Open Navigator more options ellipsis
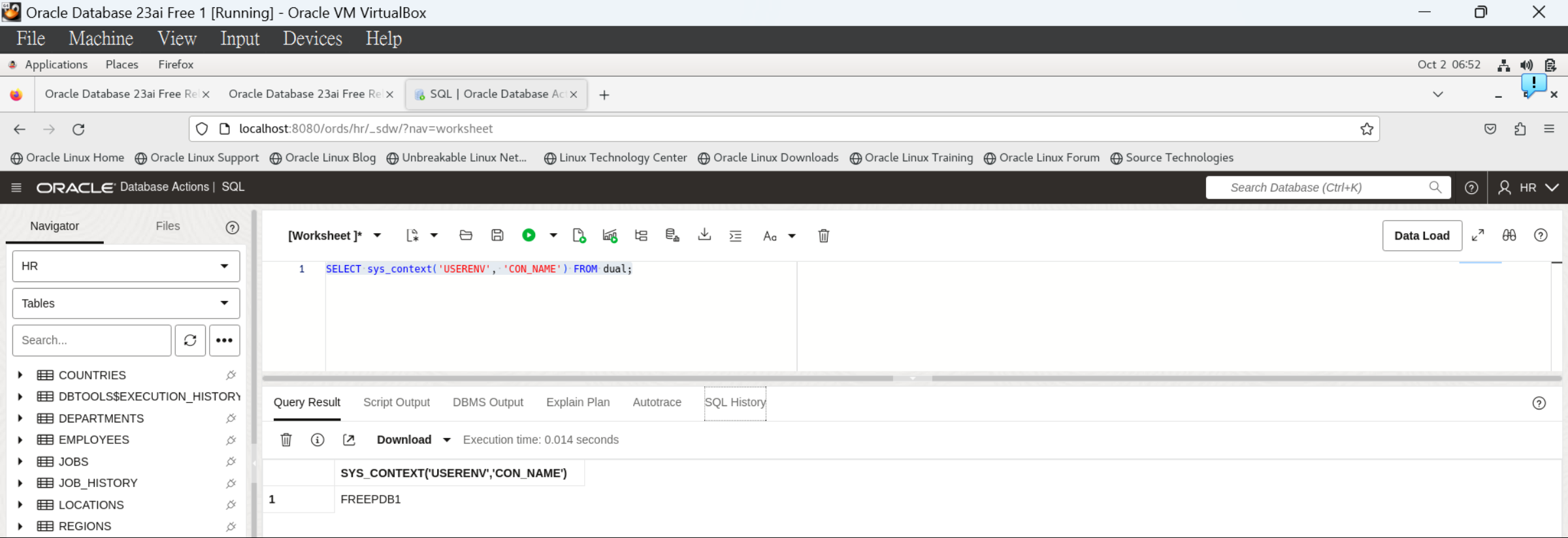 click(224, 340)
